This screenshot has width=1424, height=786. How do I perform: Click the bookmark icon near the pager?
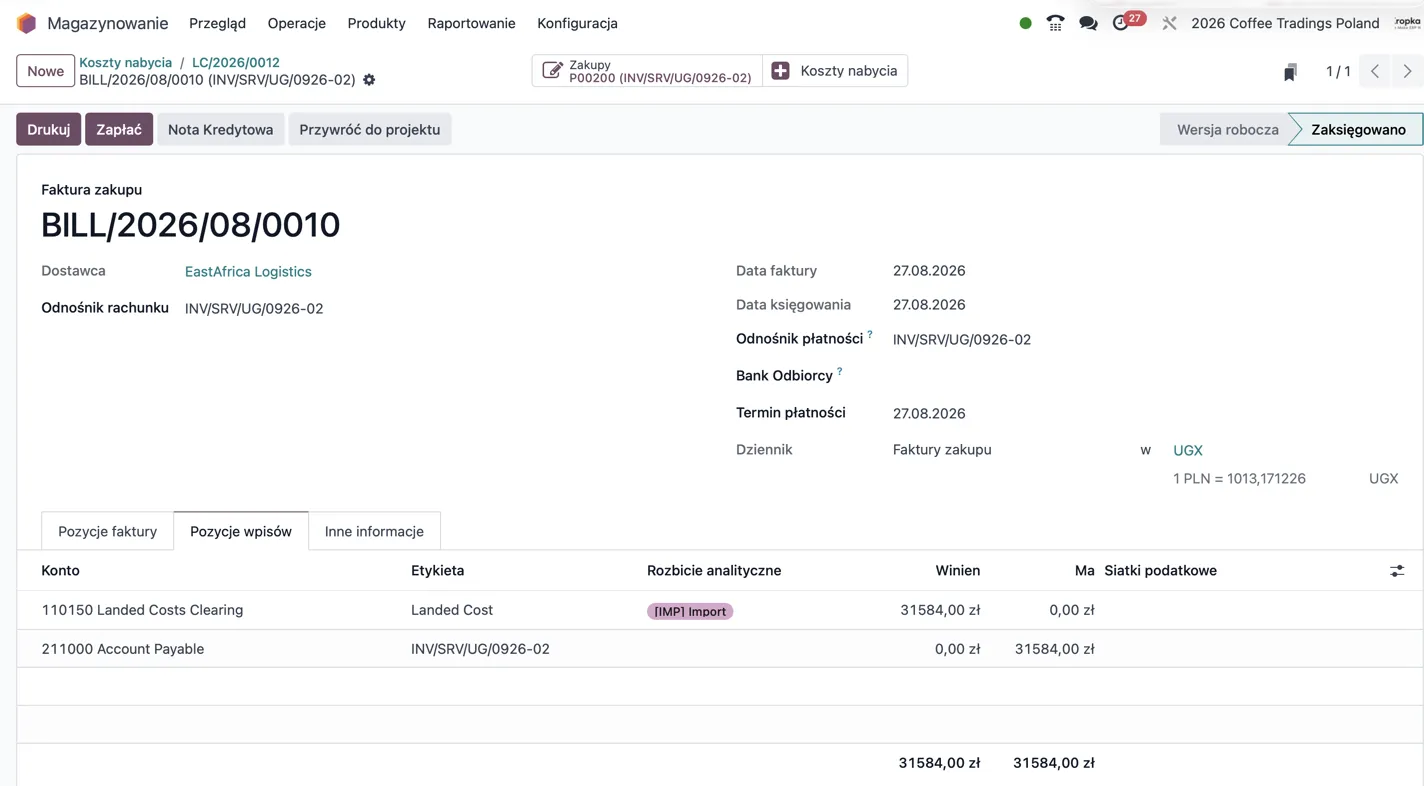click(1290, 72)
